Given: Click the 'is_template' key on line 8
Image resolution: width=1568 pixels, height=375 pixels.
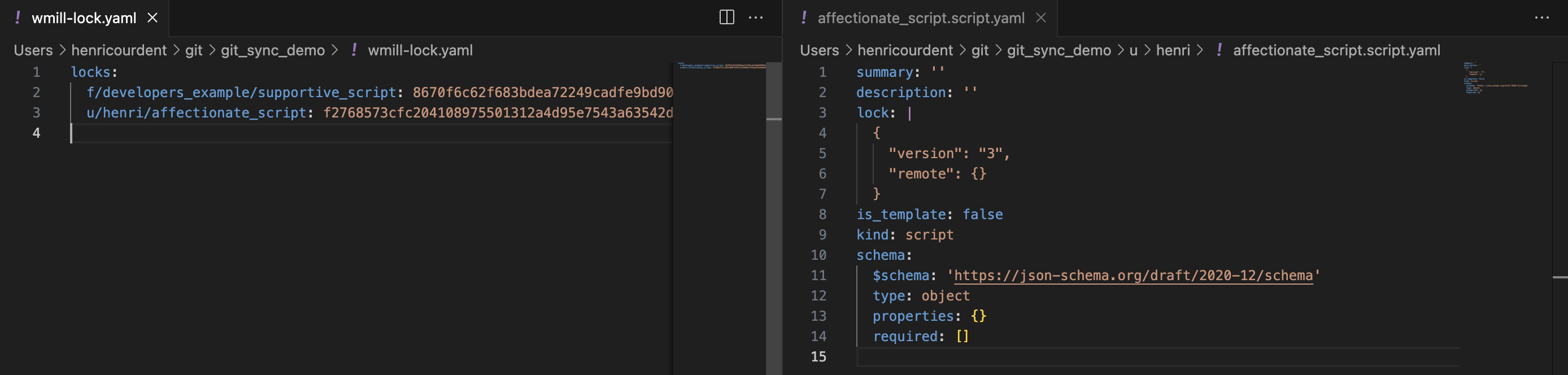Looking at the screenshot, I should coord(901,214).
